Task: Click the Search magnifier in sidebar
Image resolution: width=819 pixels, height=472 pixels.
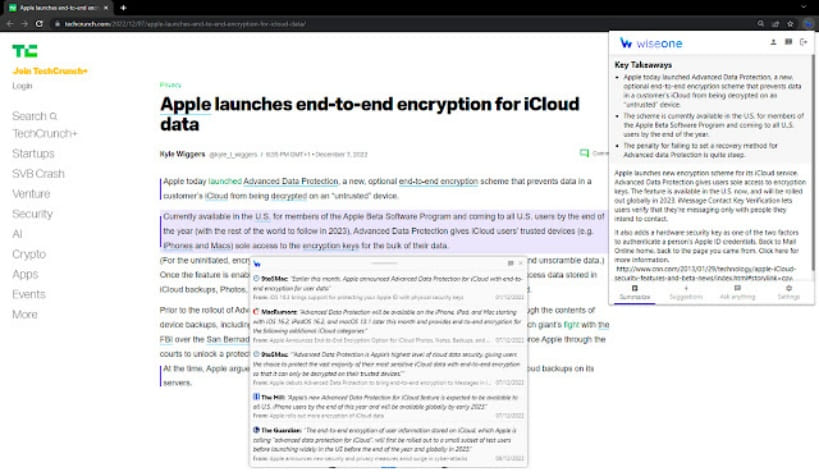Action: pos(53,116)
